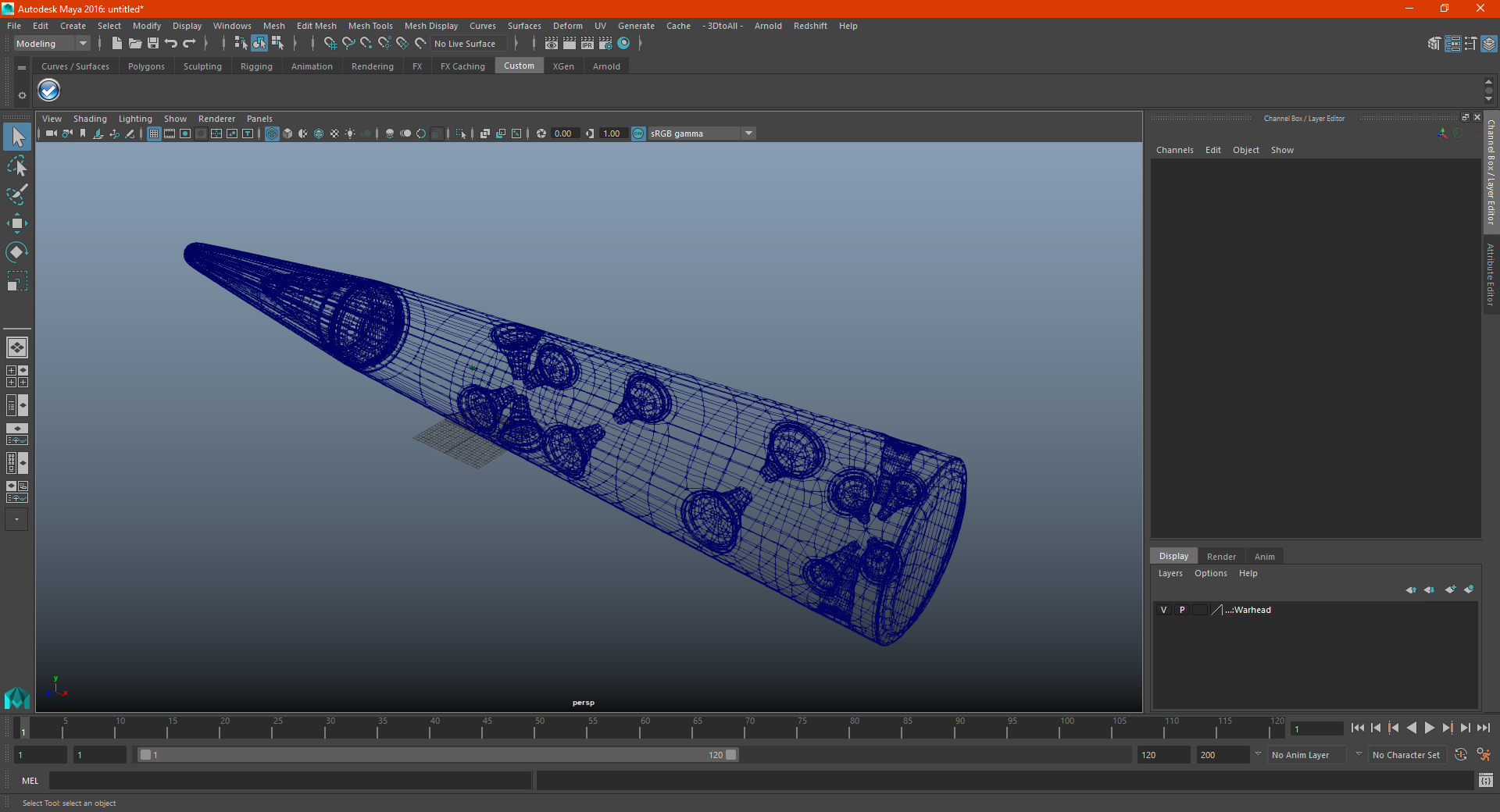Switch to the Render layer tab
The height and width of the screenshot is (812, 1500).
click(1221, 557)
